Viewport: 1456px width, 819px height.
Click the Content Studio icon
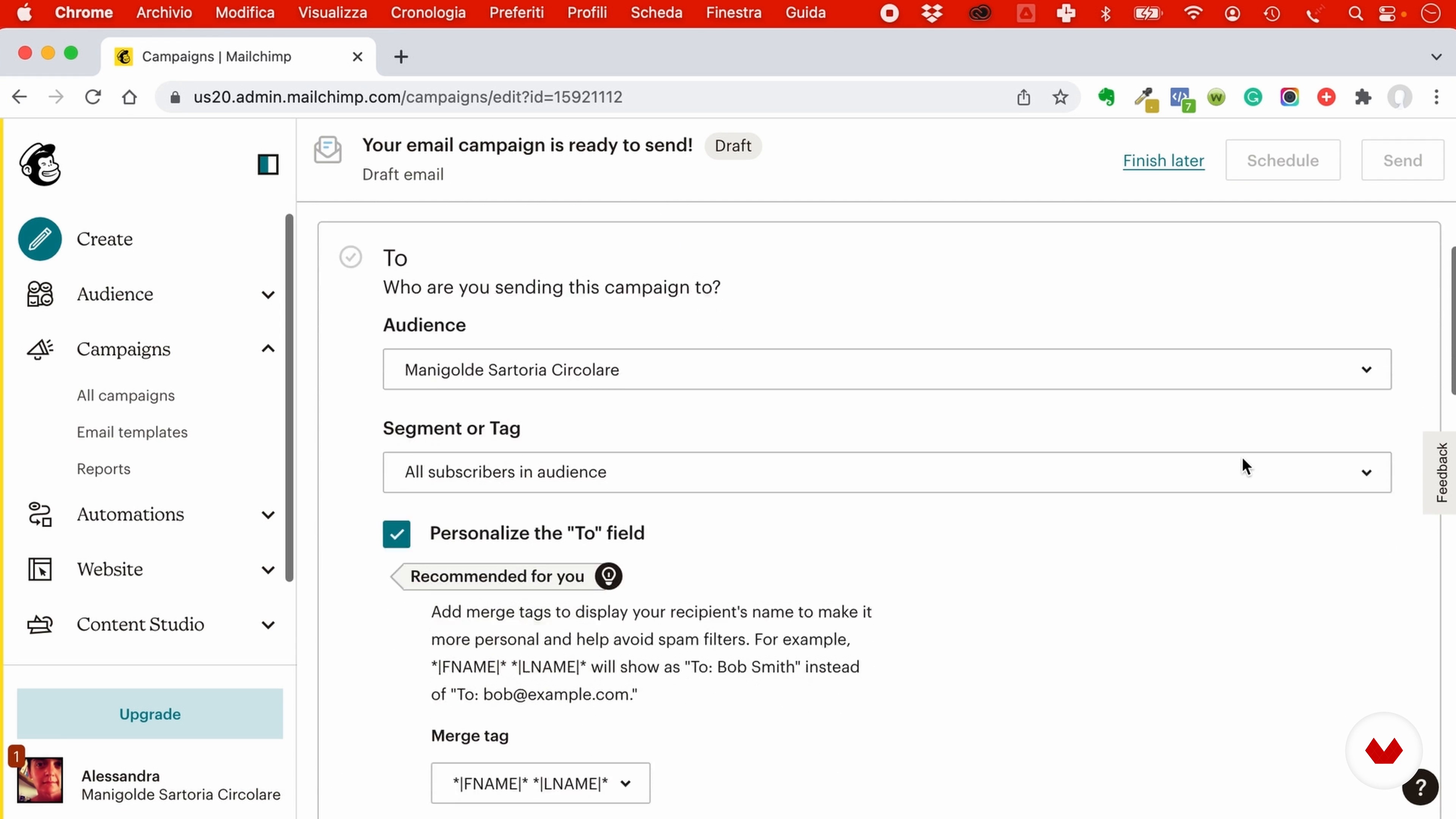[x=39, y=624]
